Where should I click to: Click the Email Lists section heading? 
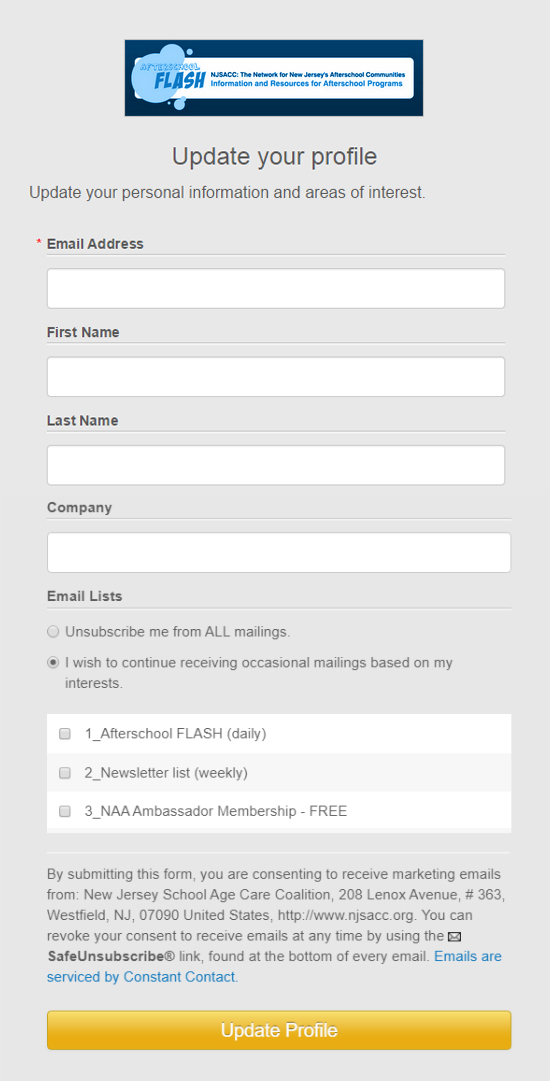[x=85, y=596]
